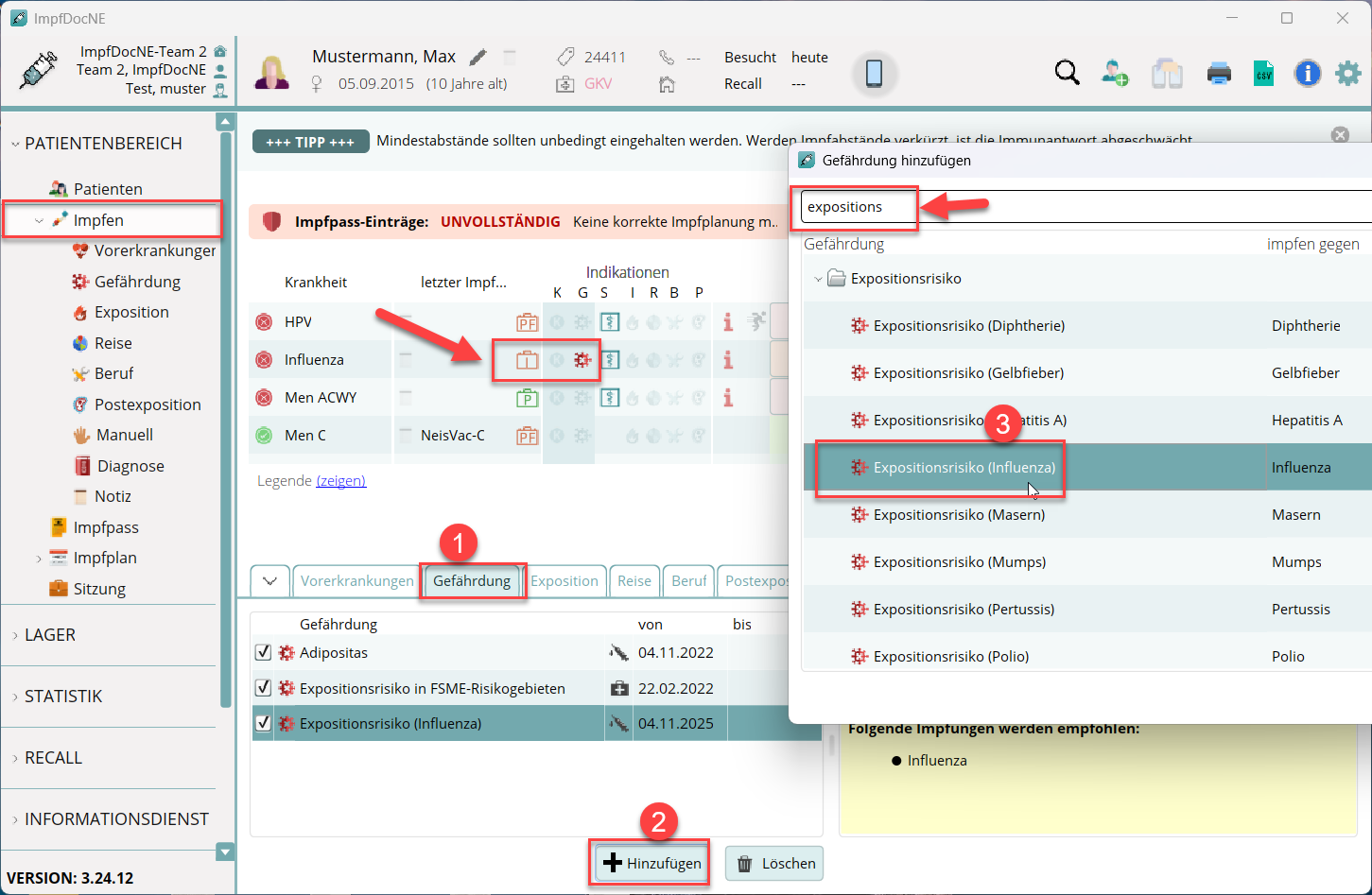Uncheck the Adipositas checkbox
The image size is (1372, 895).
coord(263,652)
